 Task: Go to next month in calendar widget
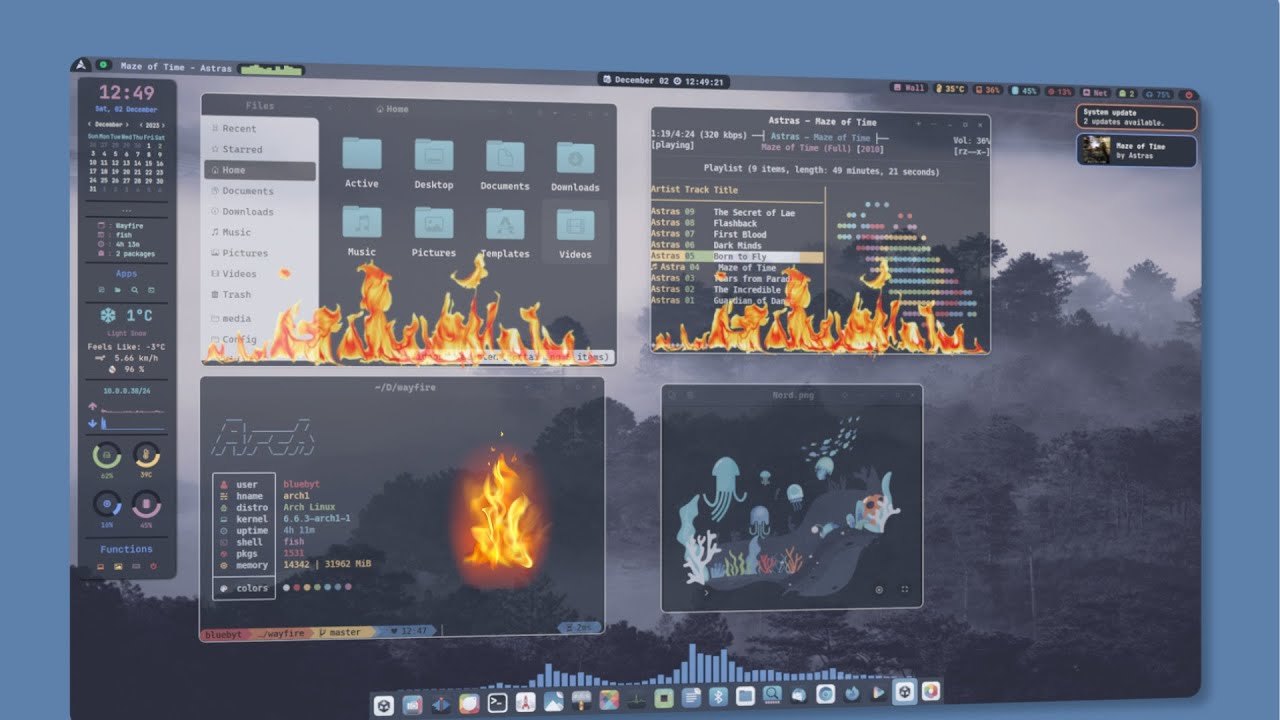coord(127,125)
